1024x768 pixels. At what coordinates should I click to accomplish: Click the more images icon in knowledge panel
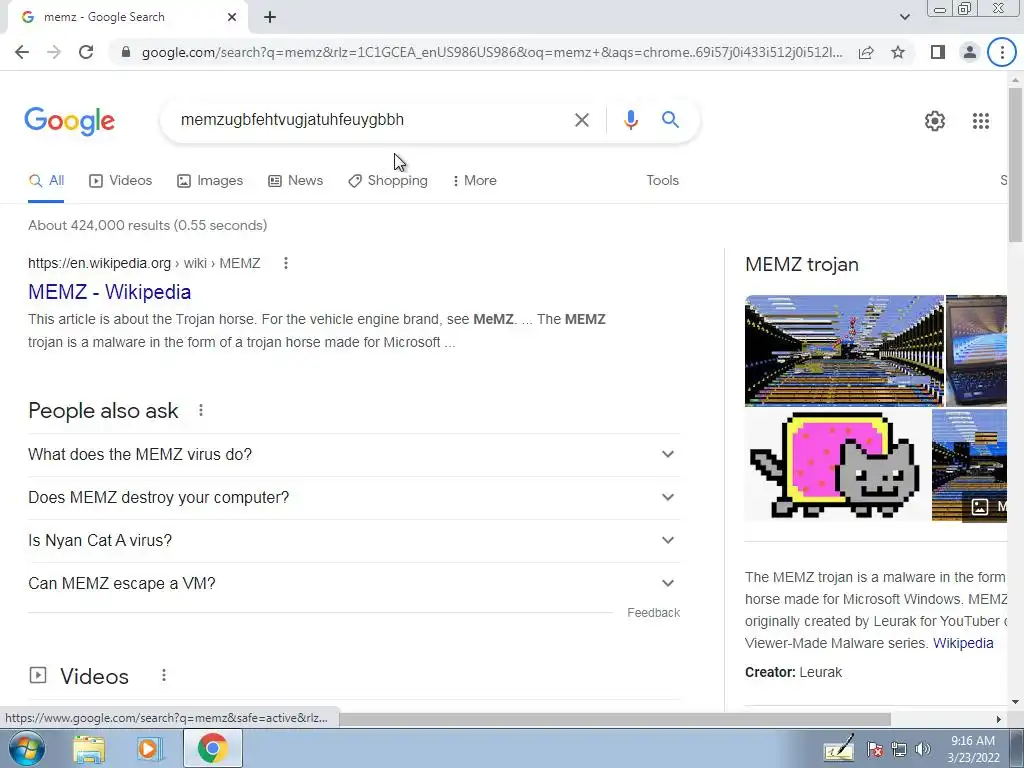[x=980, y=507]
